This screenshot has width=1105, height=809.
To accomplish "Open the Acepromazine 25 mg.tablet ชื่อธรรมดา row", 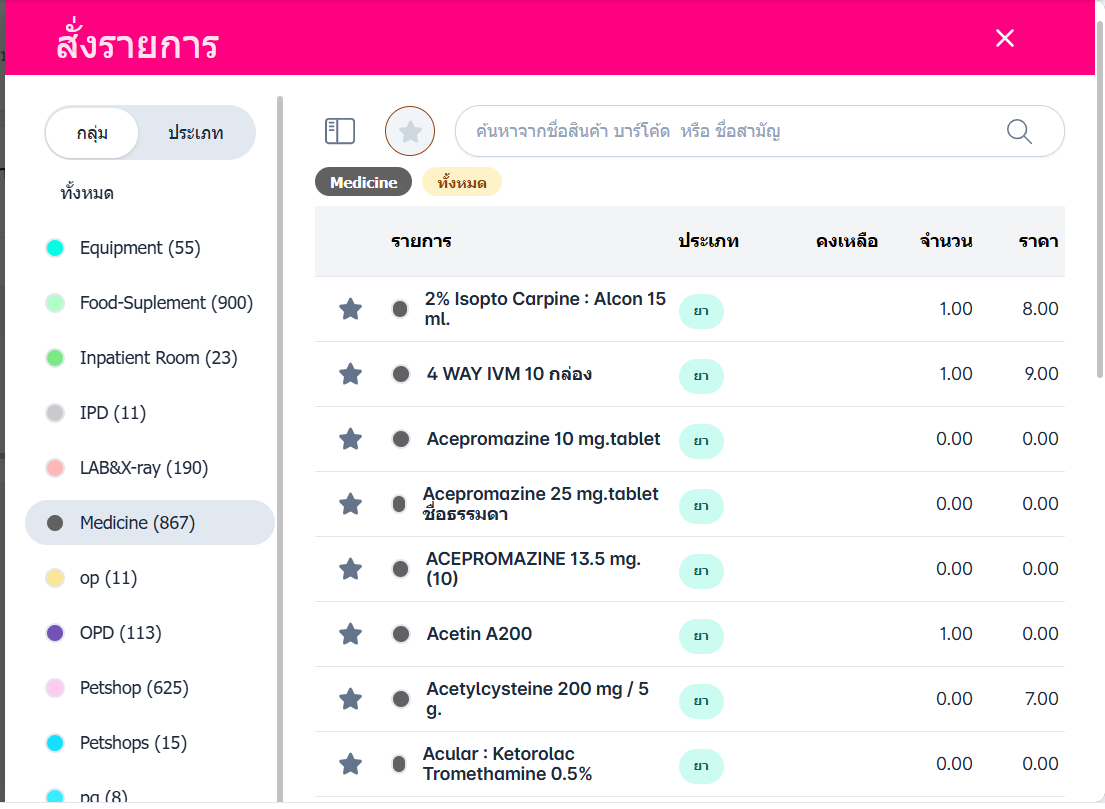I will tap(689, 504).
